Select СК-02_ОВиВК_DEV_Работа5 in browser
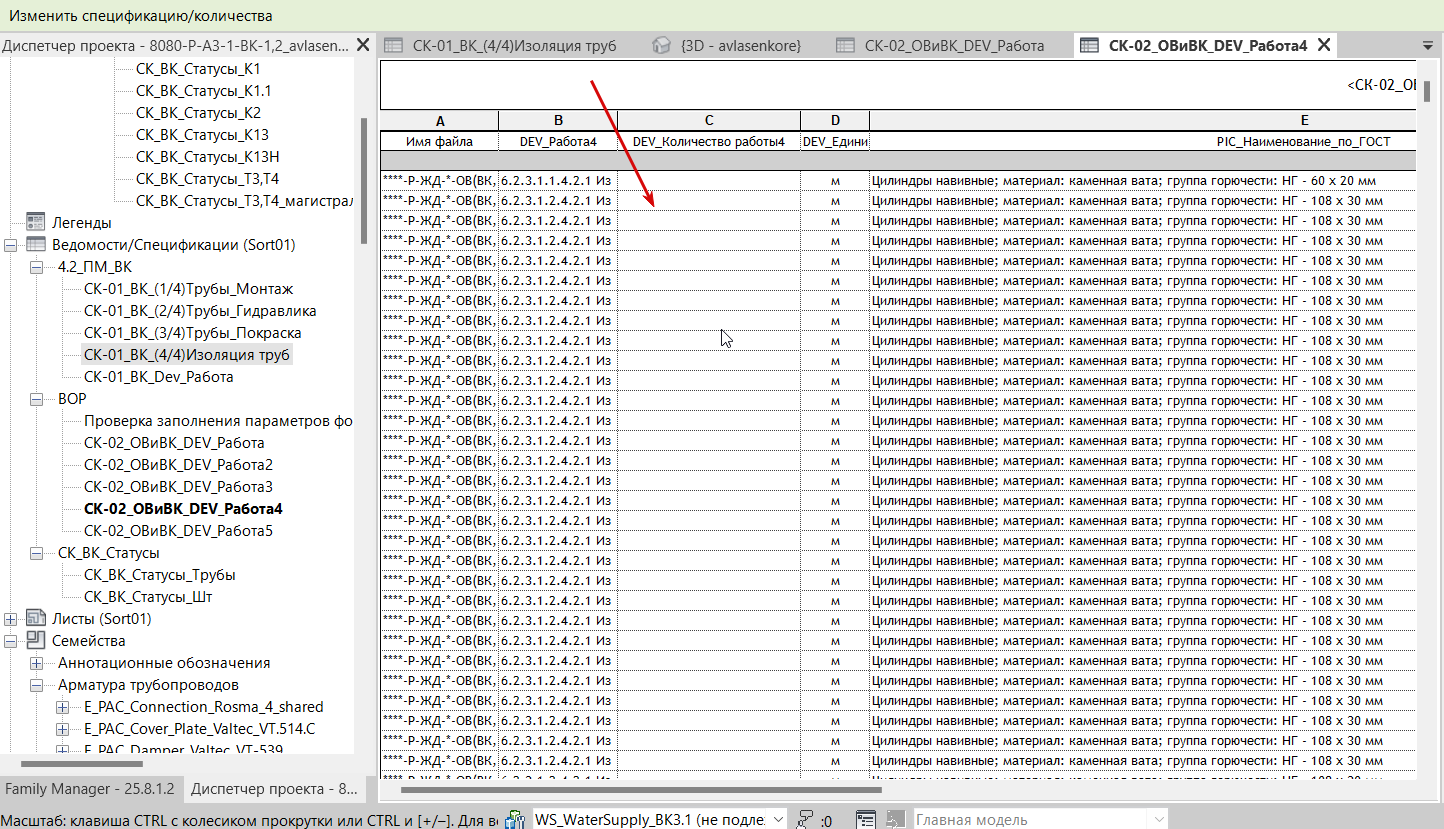1444x829 pixels. (x=178, y=531)
